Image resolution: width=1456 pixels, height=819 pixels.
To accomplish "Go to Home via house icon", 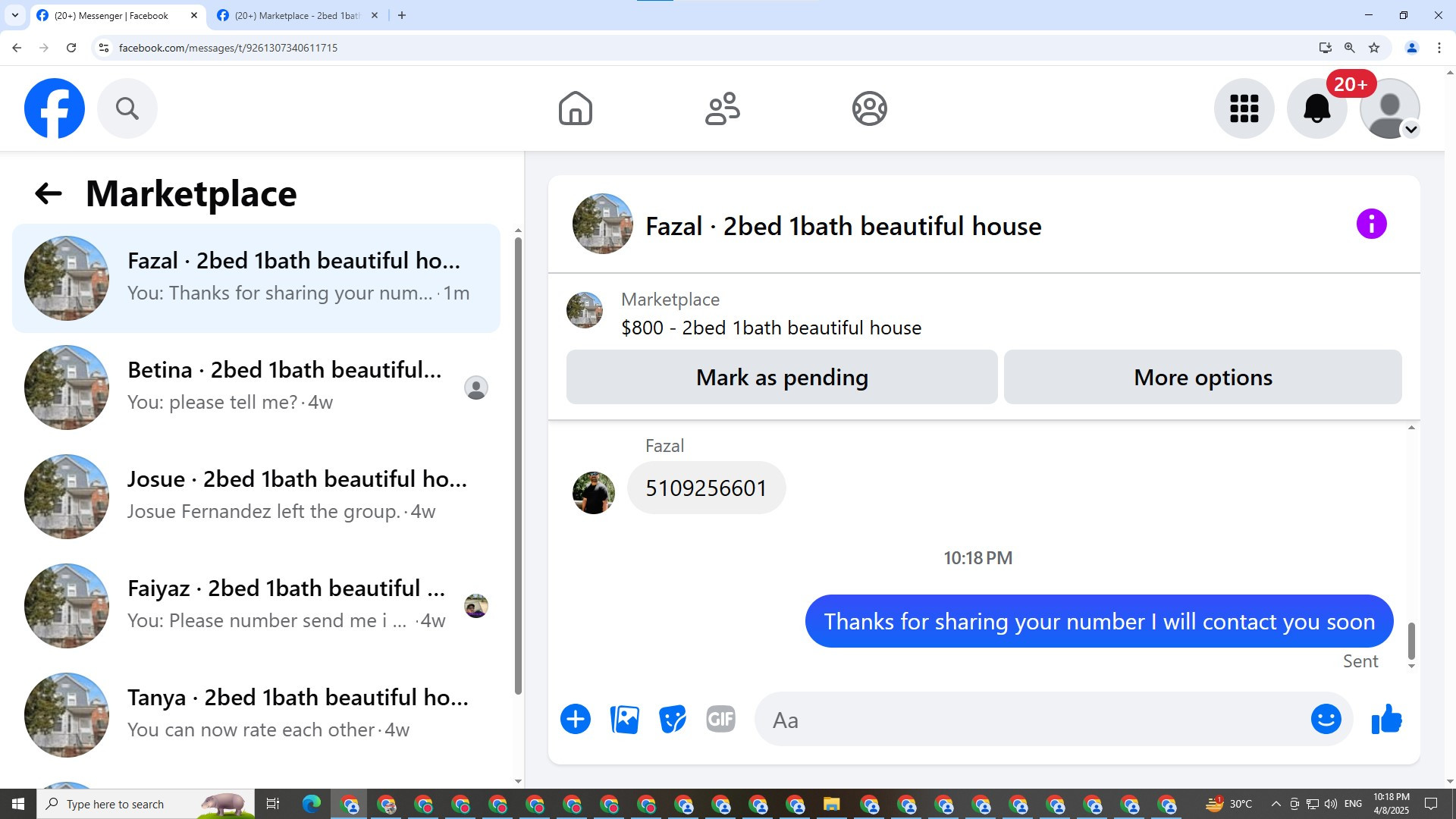I will coord(575,108).
